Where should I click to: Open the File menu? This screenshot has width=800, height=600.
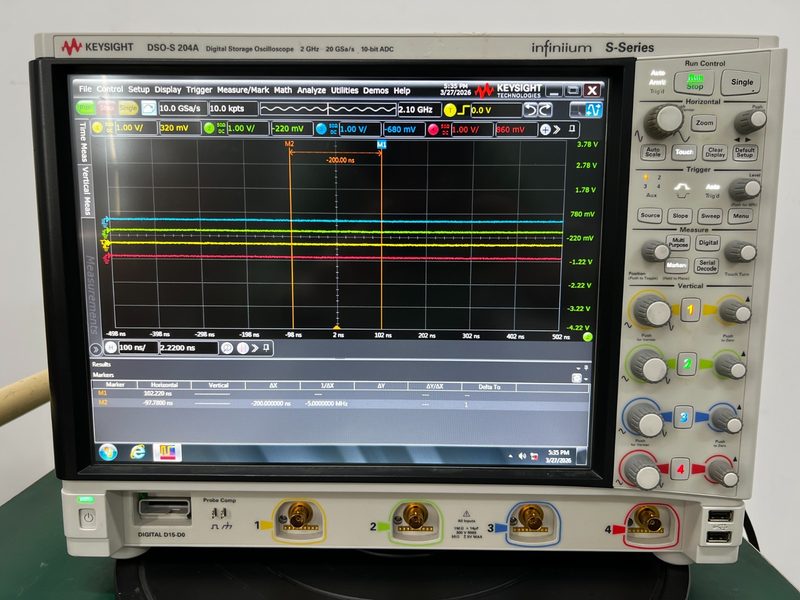(85, 89)
